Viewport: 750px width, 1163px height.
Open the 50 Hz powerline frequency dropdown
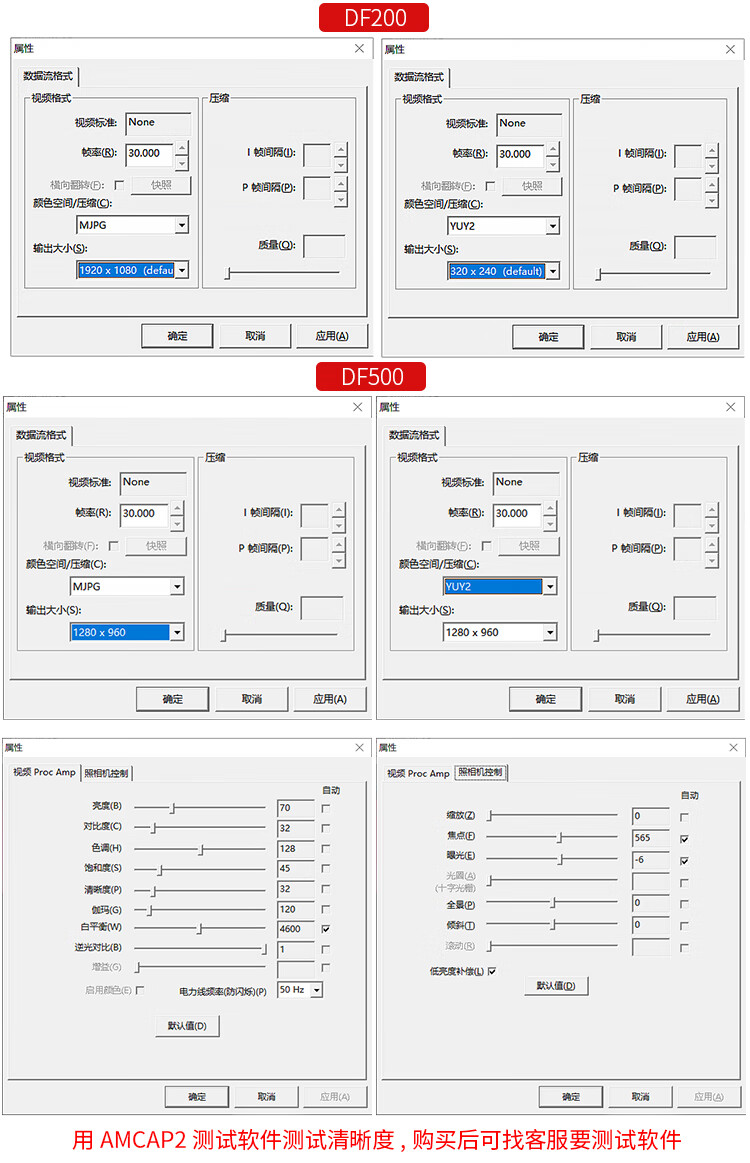pyautogui.click(x=316, y=990)
